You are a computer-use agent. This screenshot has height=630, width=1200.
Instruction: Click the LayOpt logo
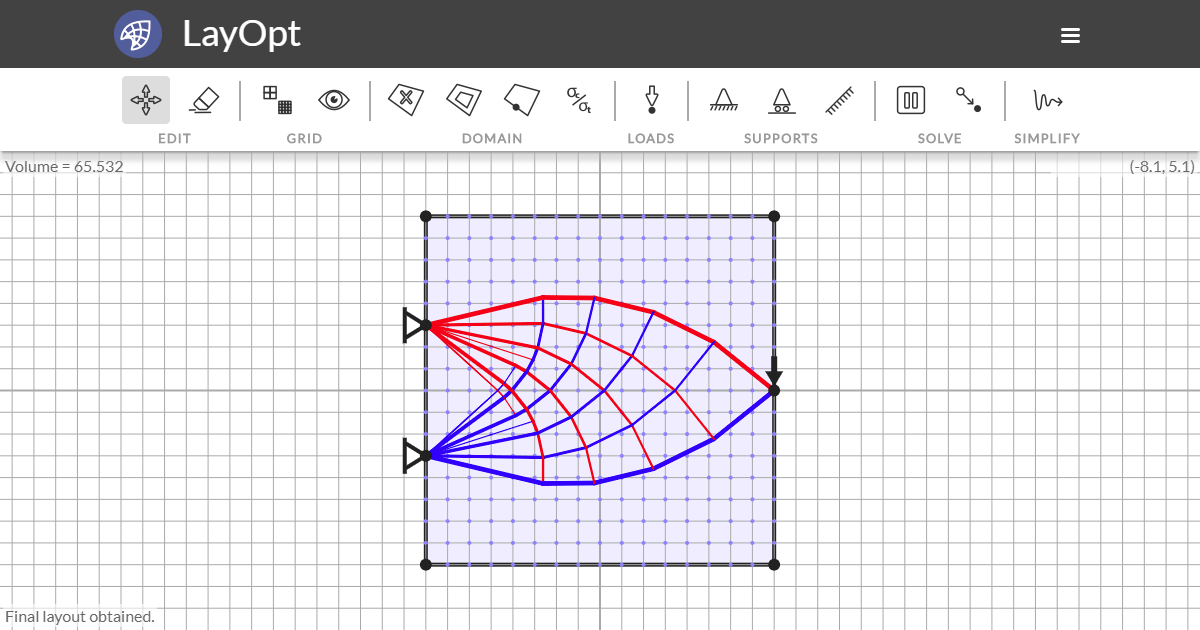point(138,33)
